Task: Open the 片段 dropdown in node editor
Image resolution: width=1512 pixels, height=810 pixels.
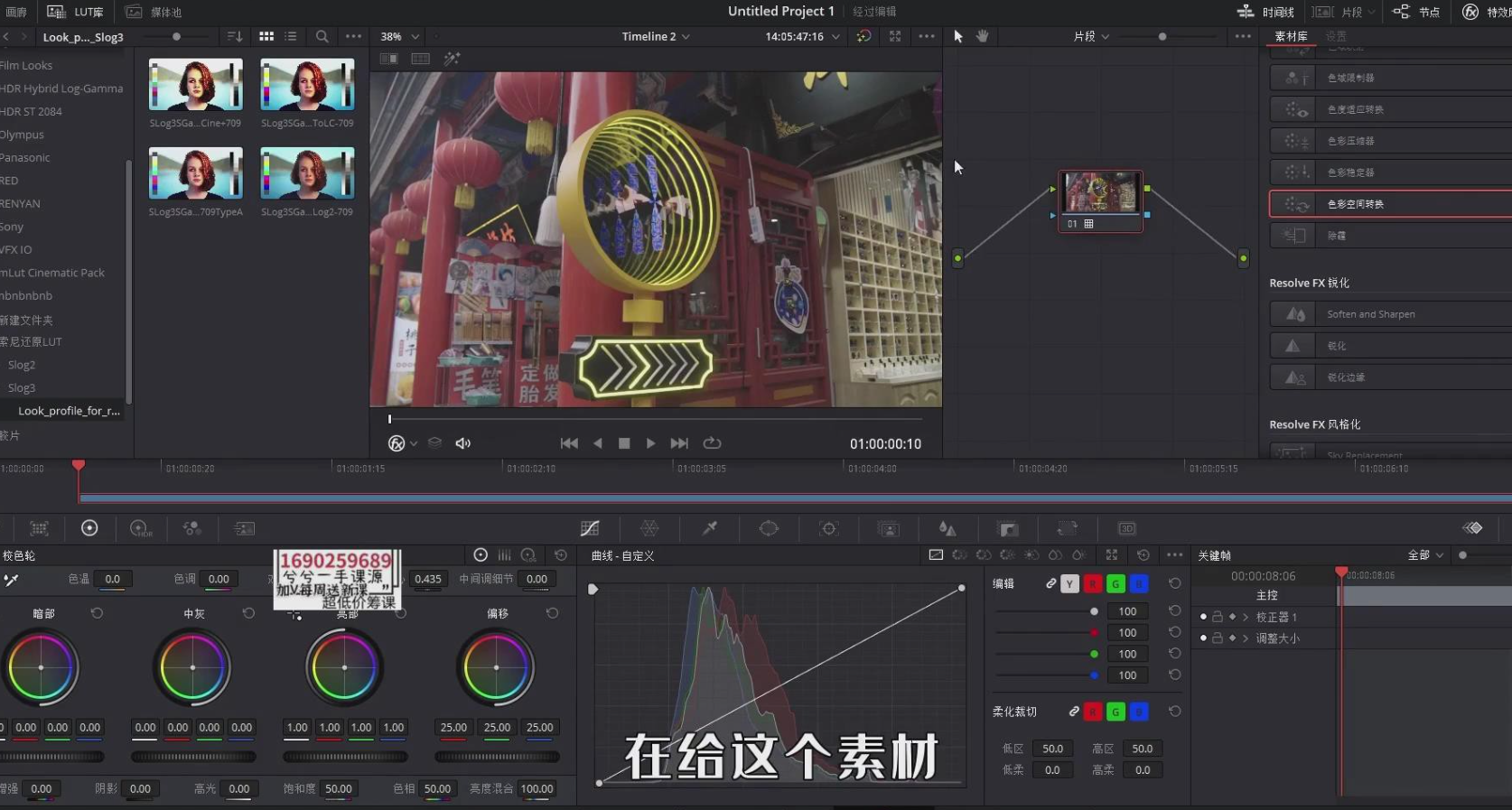Action: (1091, 36)
